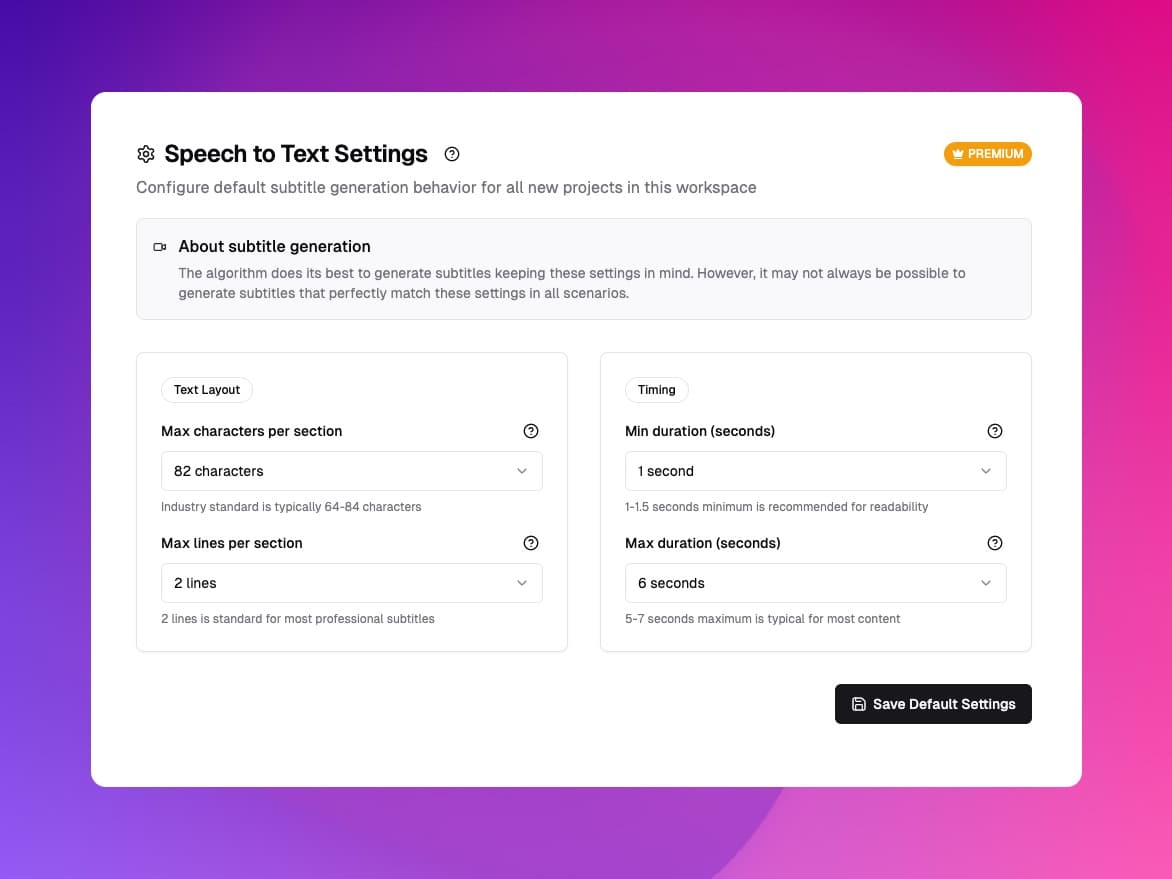Select the About subtitle generation section
Screen dimensions: 1172x879
point(584,268)
